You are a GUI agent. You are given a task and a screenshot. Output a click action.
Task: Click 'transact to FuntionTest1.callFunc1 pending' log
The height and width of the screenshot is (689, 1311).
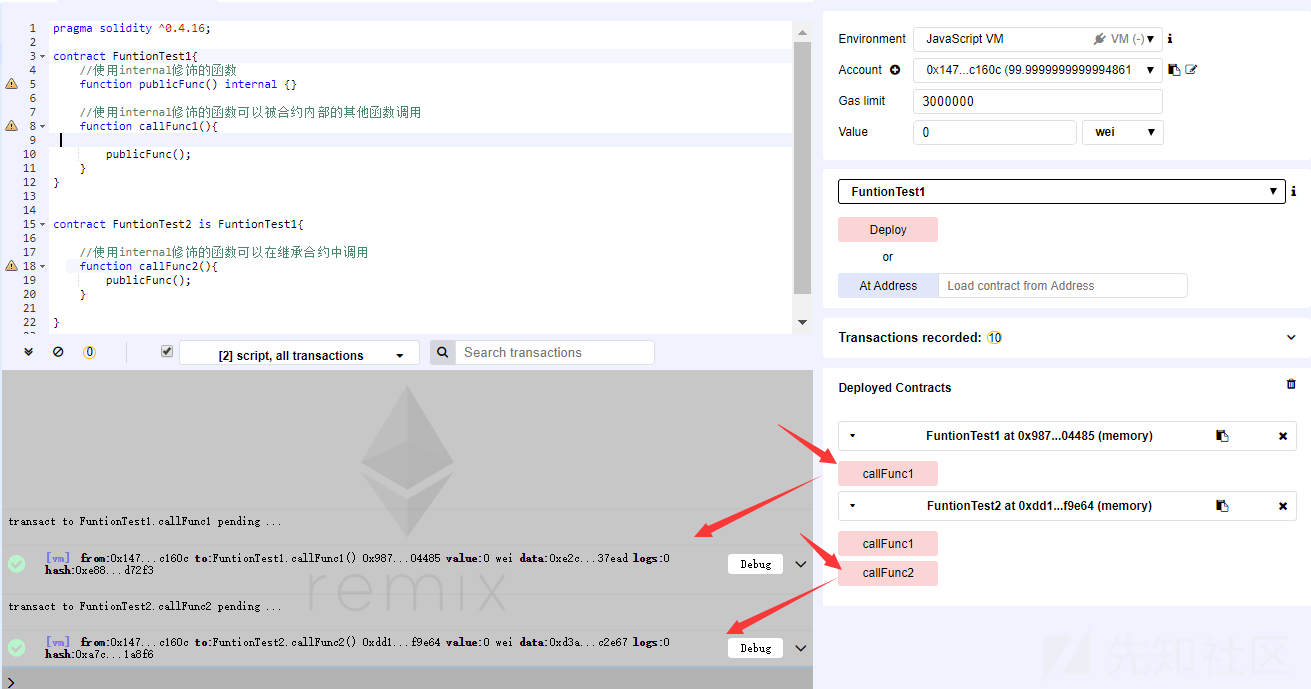click(145, 522)
